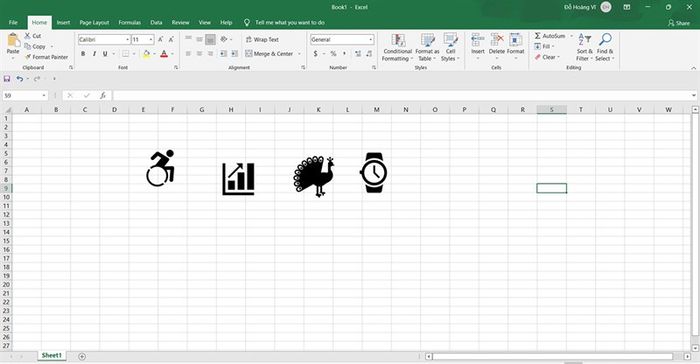The height and width of the screenshot is (364, 700).
Task: Toggle Italic formatting
Action: pos(94,54)
